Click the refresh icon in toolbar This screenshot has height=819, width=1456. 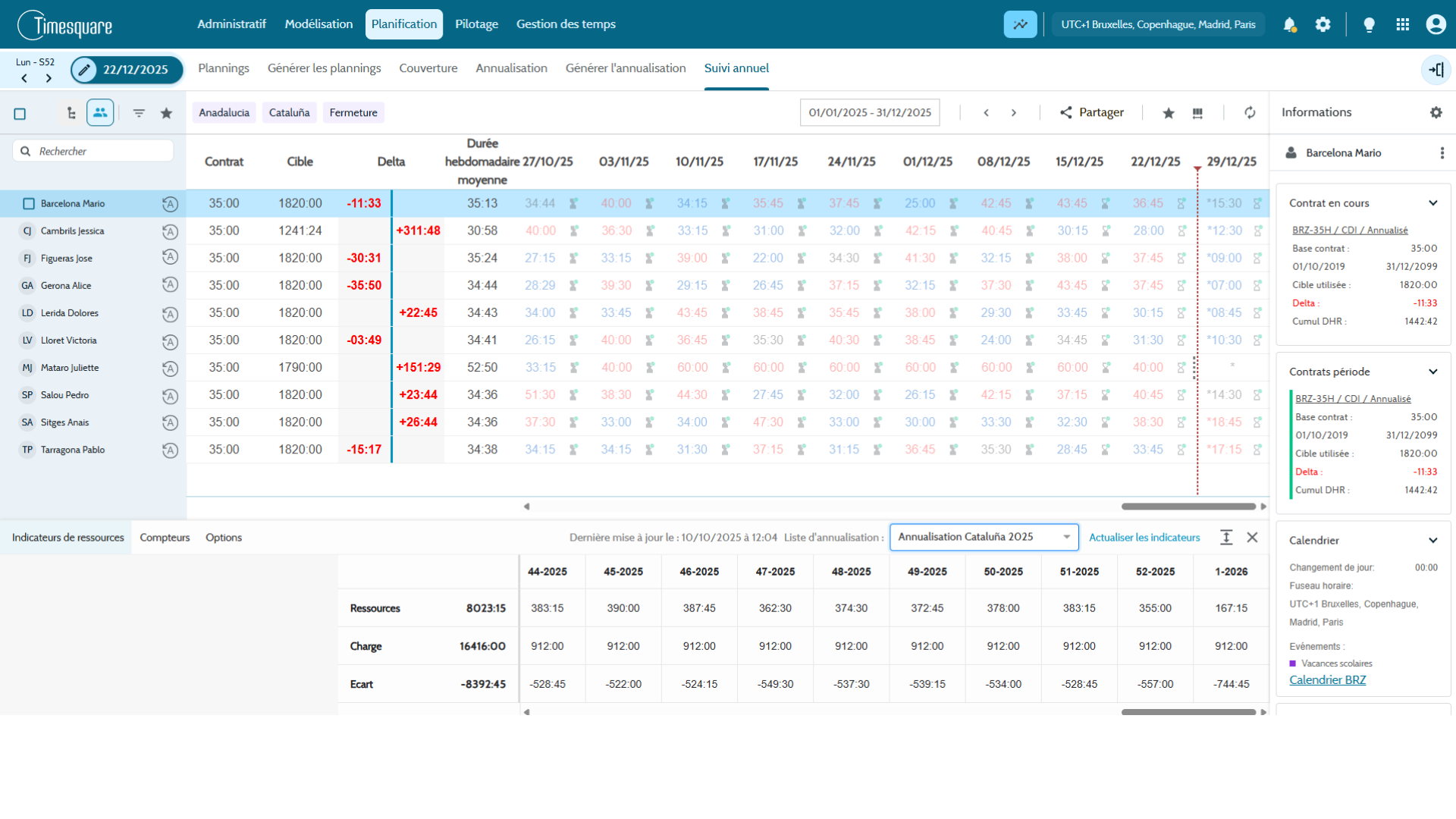[1250, 113]
